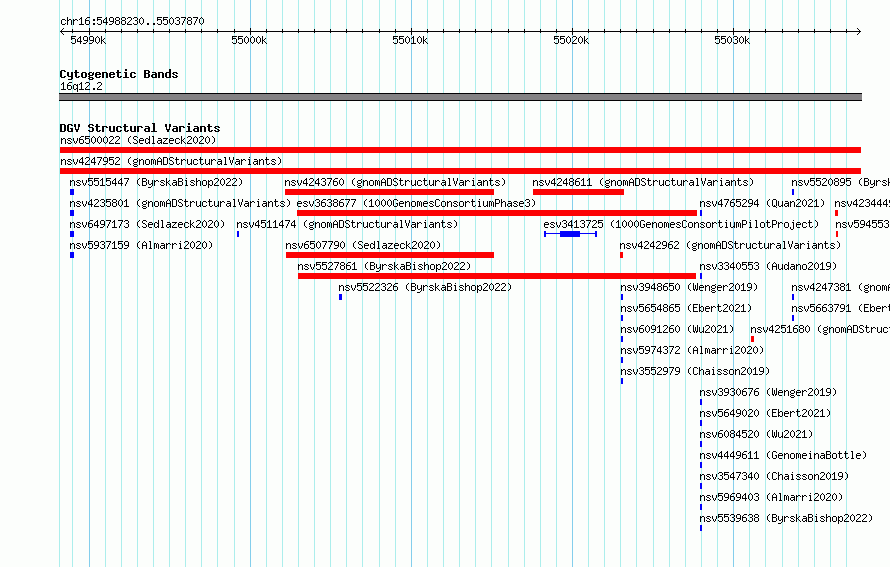The image size is (890, 567).
Task: Select the esv3638677 (1000GenomesConsortiumPhase3) label
Action: 416,203
